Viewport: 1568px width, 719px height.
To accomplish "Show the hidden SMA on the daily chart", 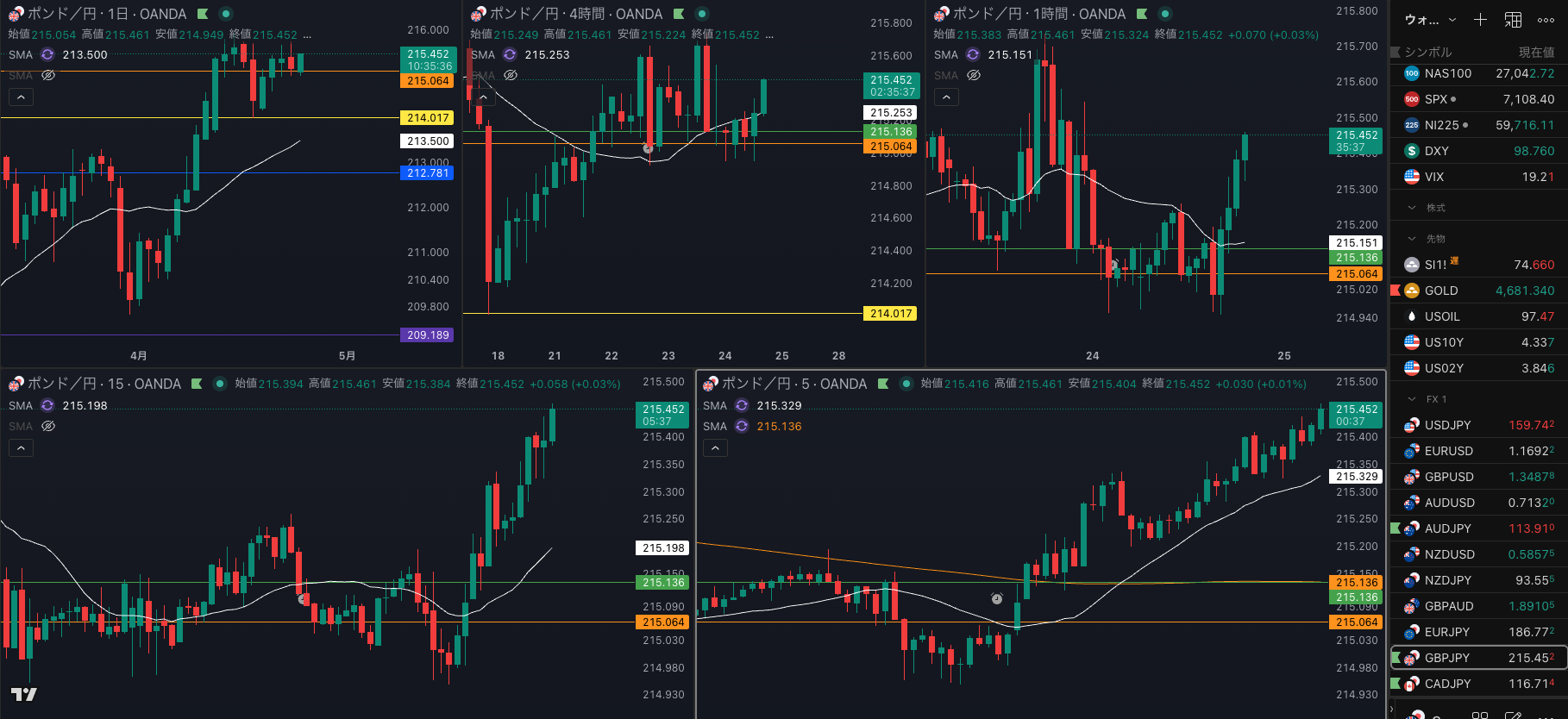I will click(x=48, y=76).
